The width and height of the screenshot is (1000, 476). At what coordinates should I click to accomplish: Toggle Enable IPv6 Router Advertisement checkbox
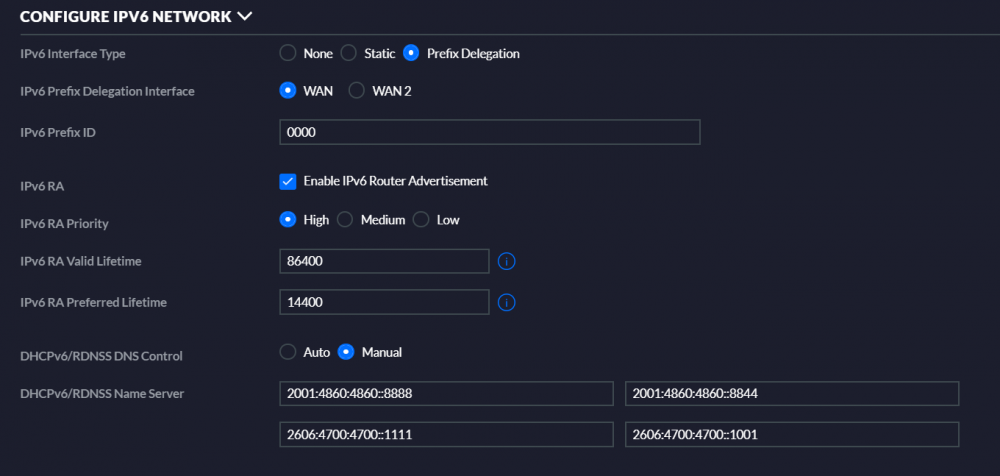pyautogui.click(x=288, y=181)
